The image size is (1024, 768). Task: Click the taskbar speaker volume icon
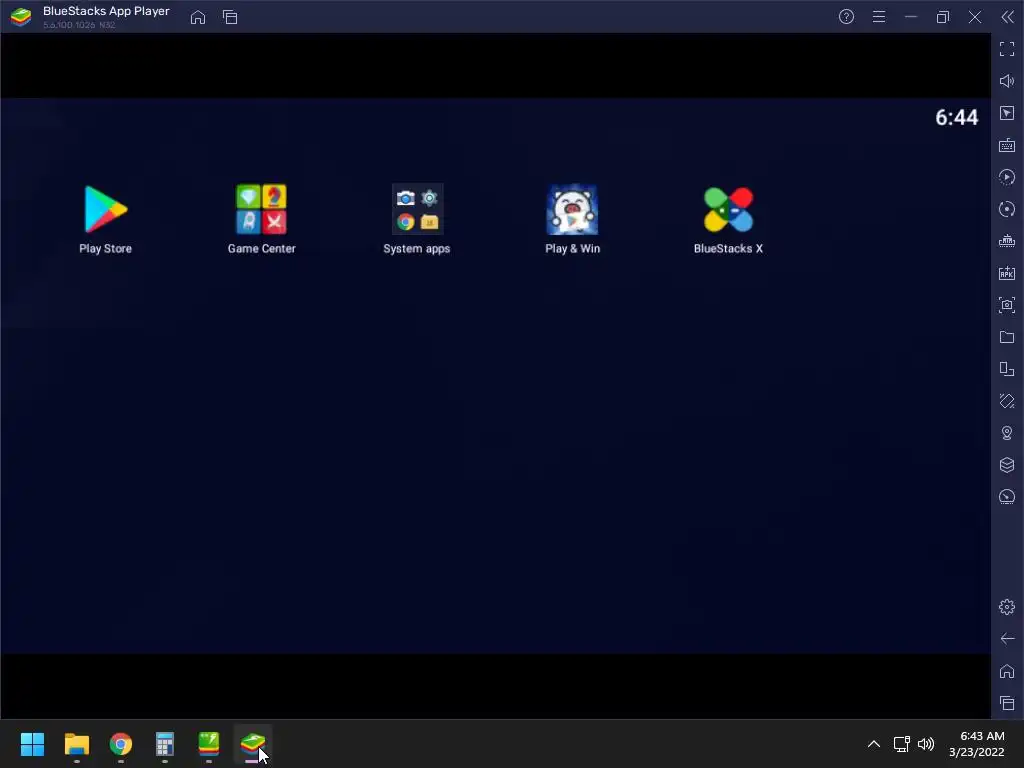pyautogui.click(x=926, y=744)
